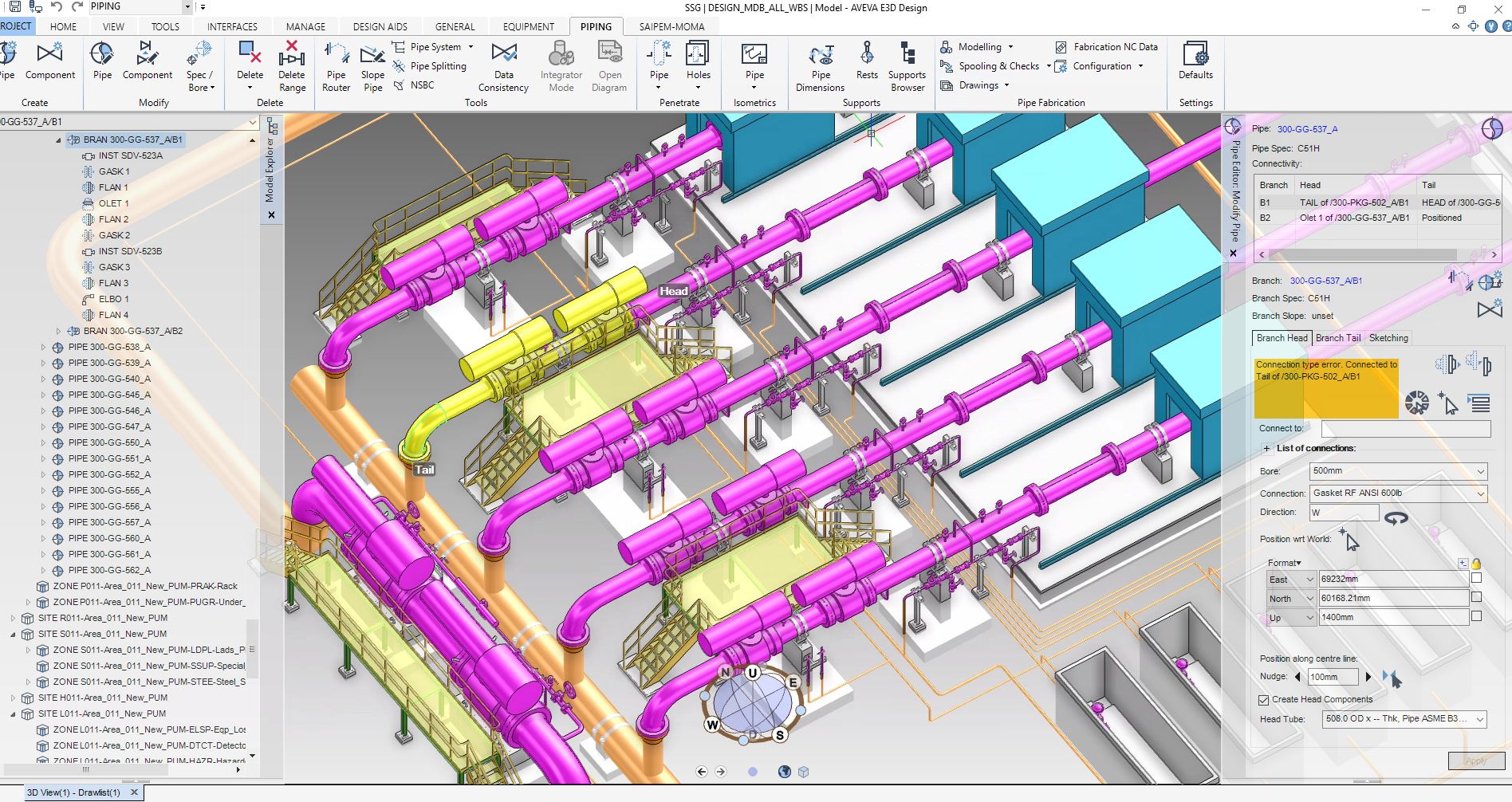1512x802 pixels.
Task: Click the Delete Range icon
Action: tap(291, 65)
